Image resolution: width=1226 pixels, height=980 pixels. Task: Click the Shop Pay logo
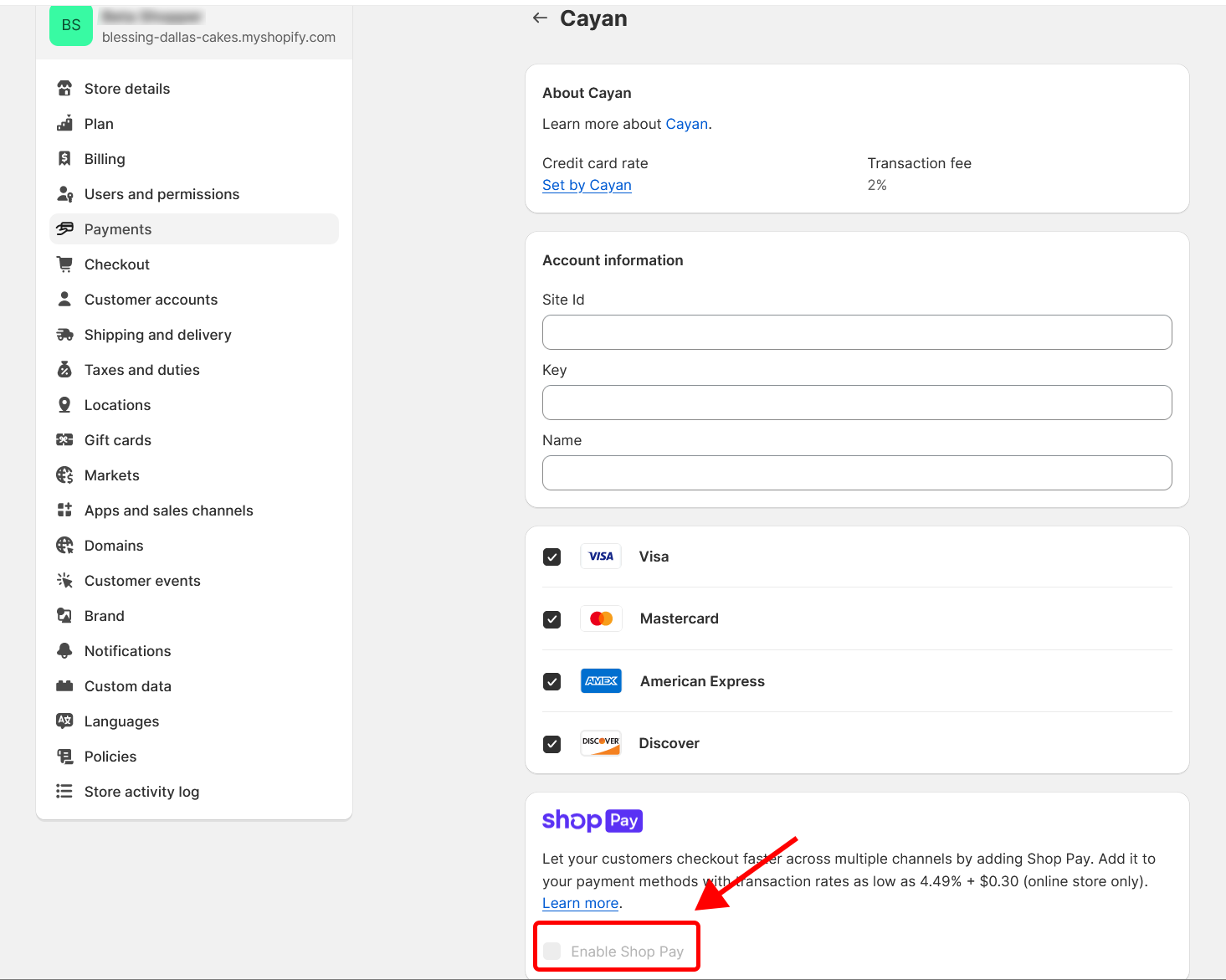pyautogui.click(x=592, y=821)
